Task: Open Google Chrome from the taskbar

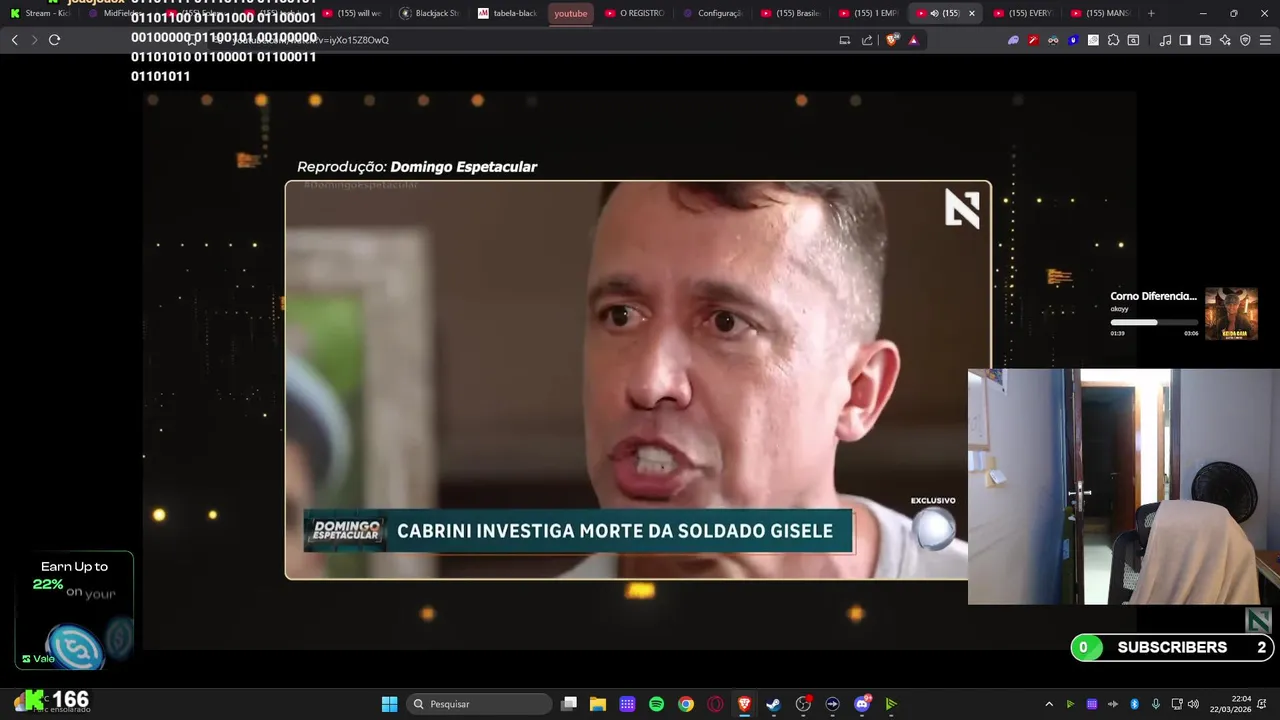Action: pyautogui.click(x=686, y=704)
